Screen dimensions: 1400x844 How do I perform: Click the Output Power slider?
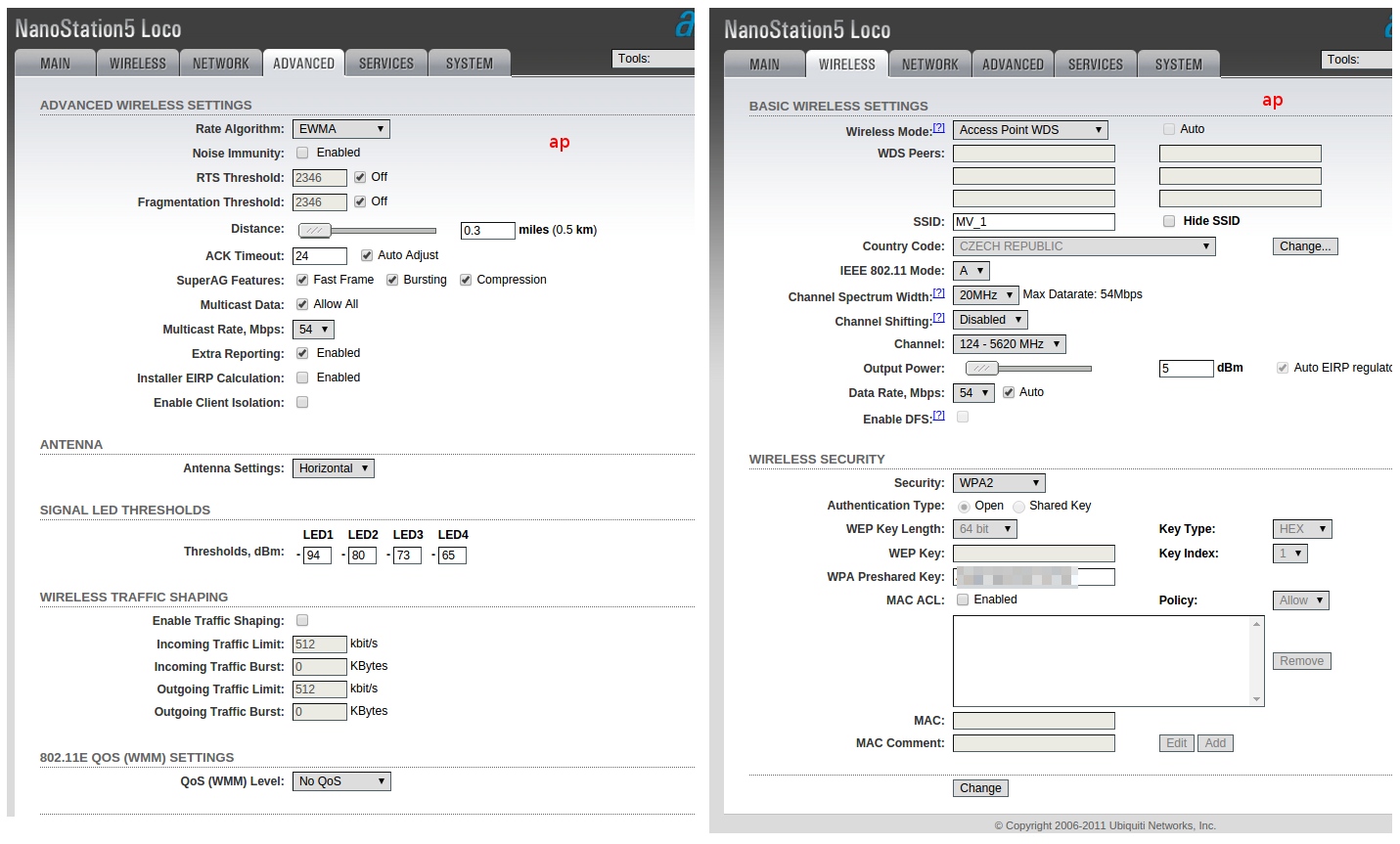[1028, 369]
